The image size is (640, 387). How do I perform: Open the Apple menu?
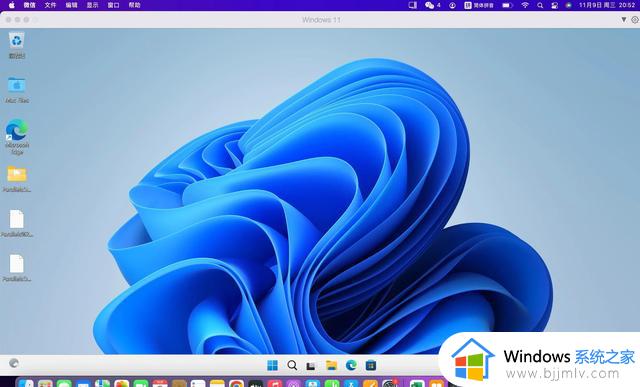point(11,5)
